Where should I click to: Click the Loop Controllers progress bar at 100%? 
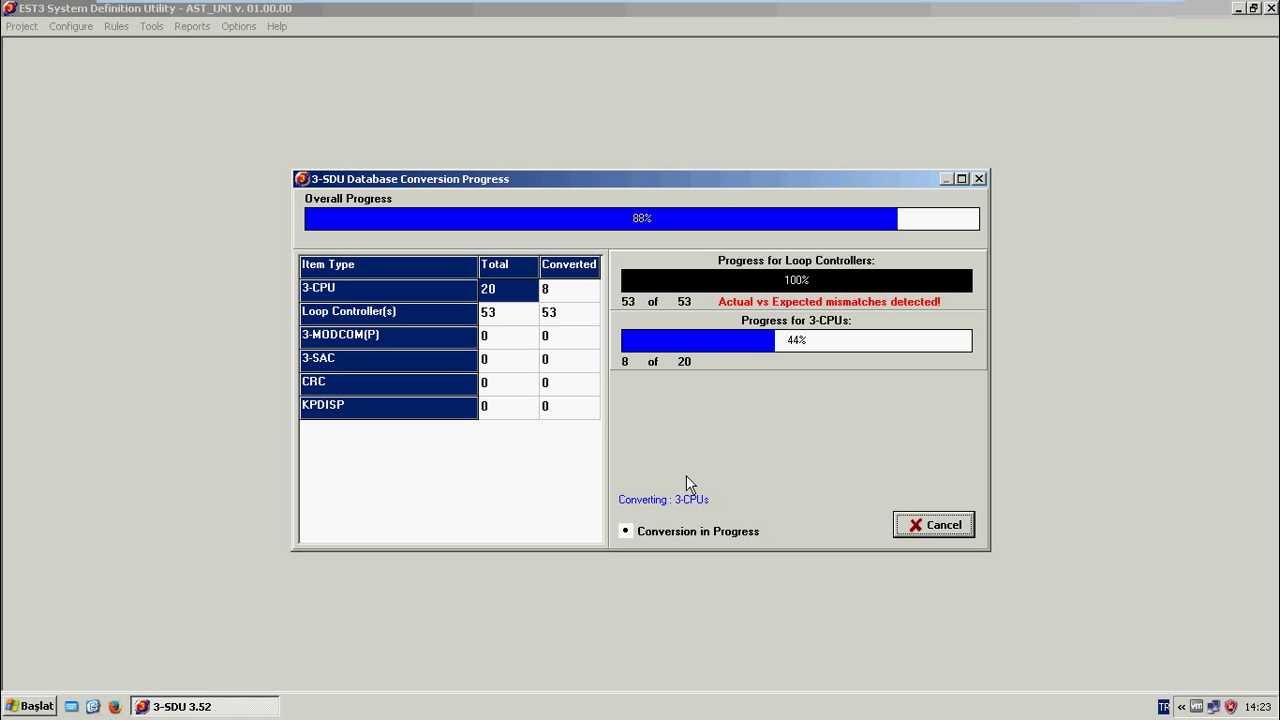pyautogui.click(x=796, y=281)
